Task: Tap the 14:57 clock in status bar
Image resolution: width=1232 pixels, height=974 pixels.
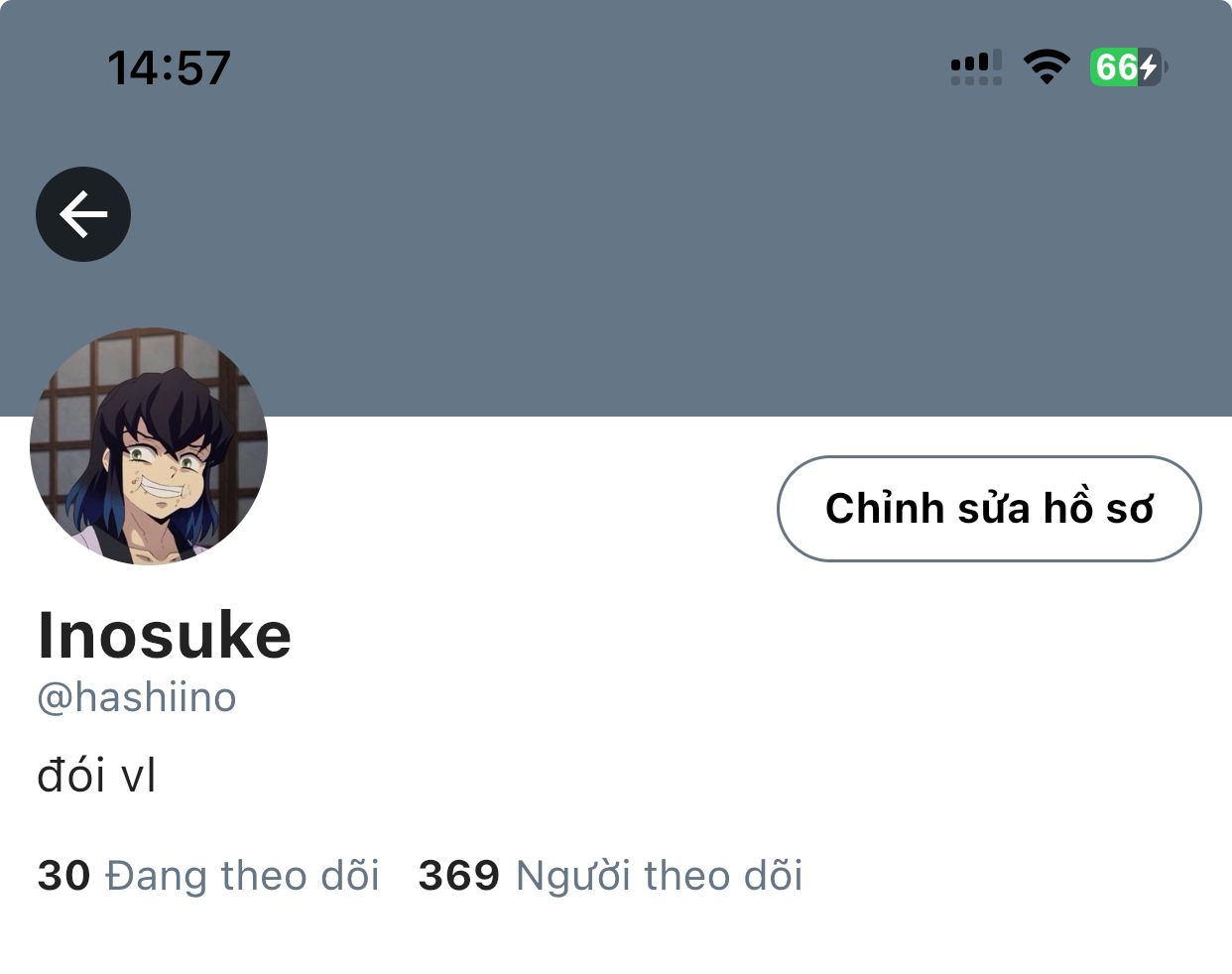Action: [169, 68]
